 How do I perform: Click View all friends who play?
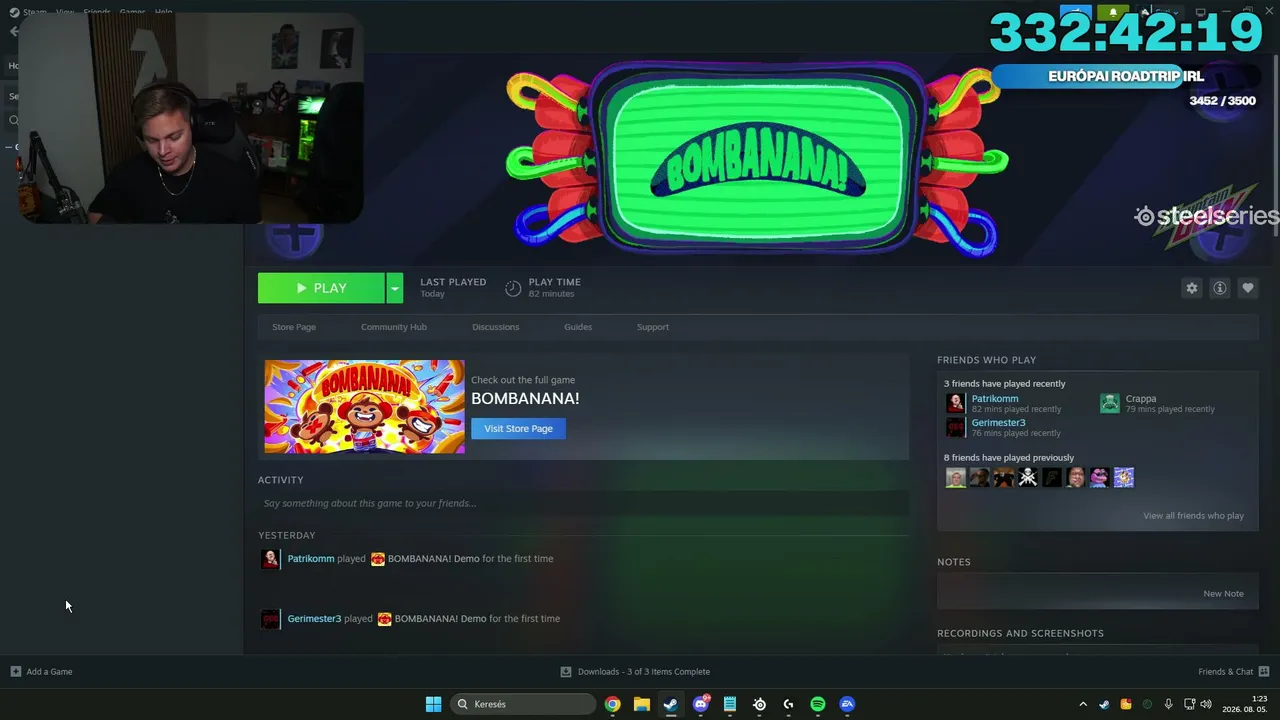[1193, 516]
